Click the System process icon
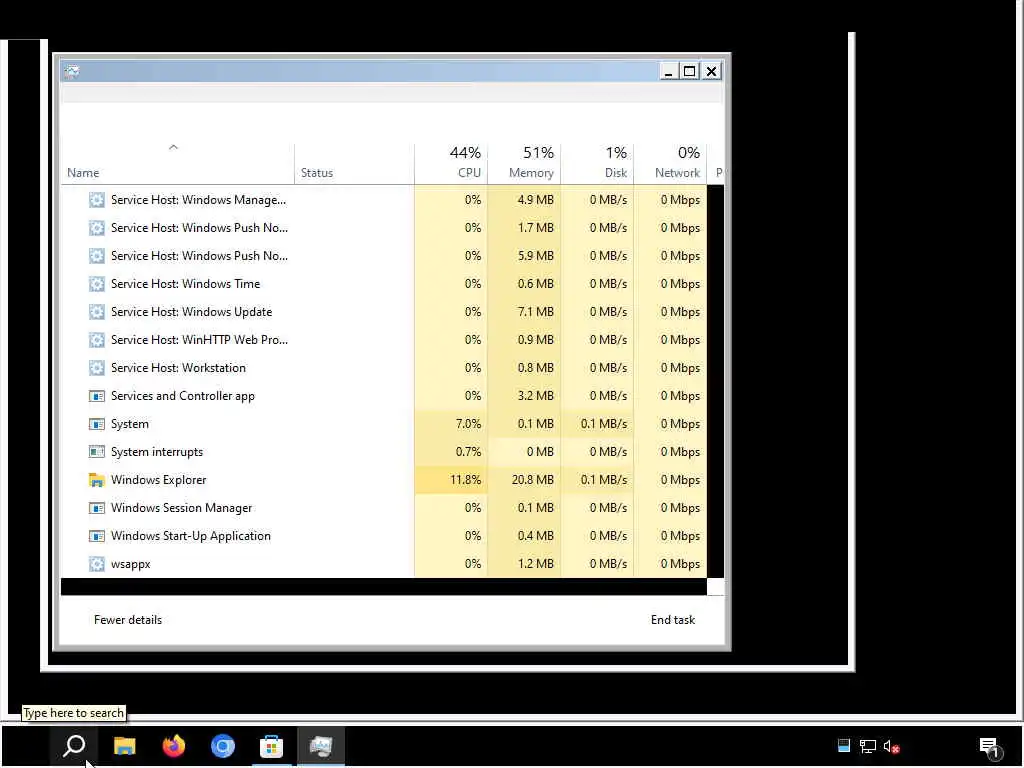Screen dimensions: 1024x768 97,424
